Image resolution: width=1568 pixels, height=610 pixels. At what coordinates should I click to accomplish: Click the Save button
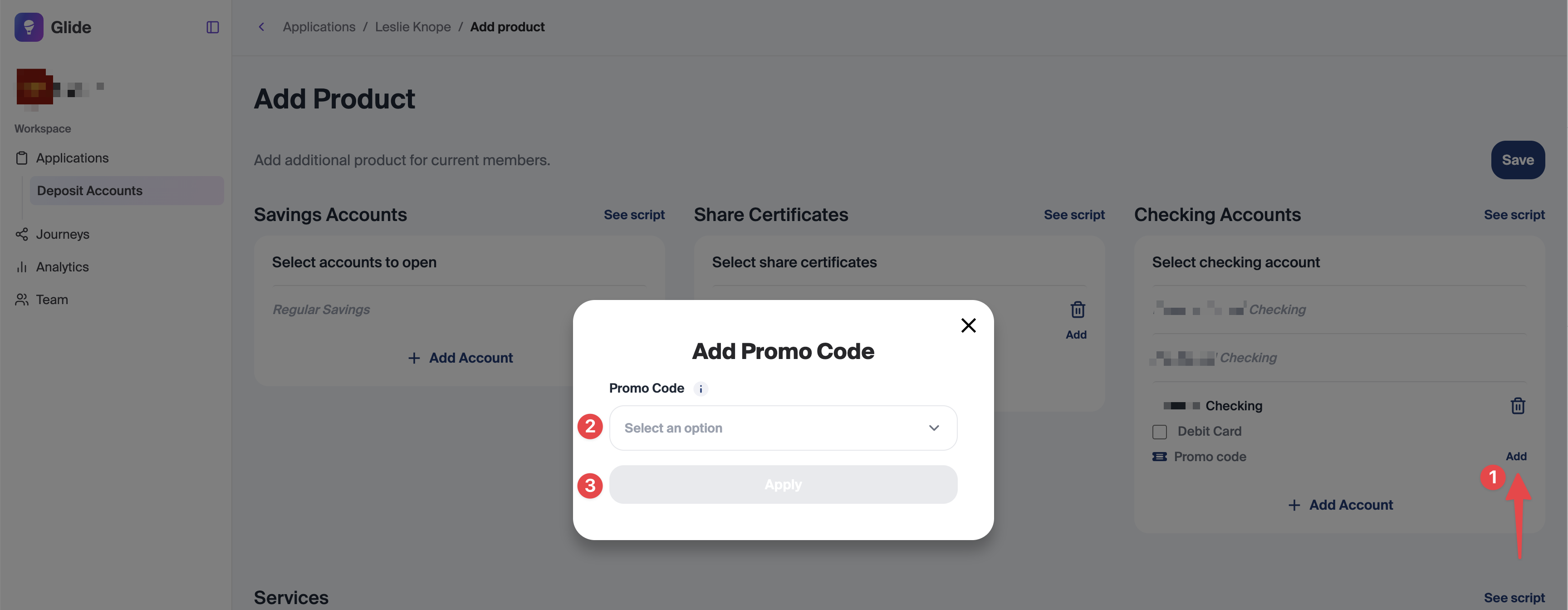(x=1517, y=160)
